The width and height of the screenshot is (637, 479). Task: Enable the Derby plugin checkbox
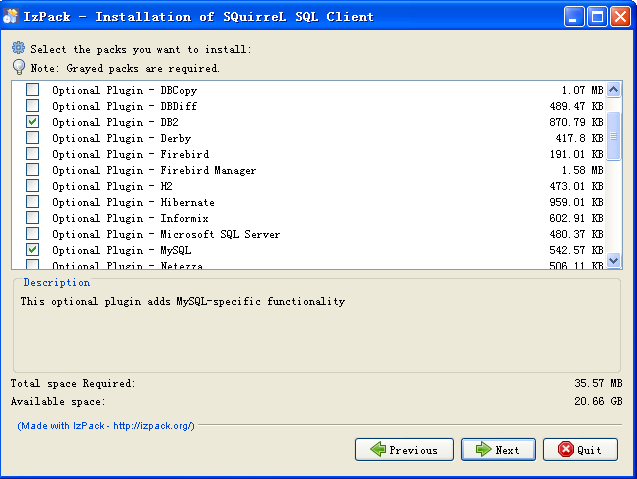(x=32, y=138)
